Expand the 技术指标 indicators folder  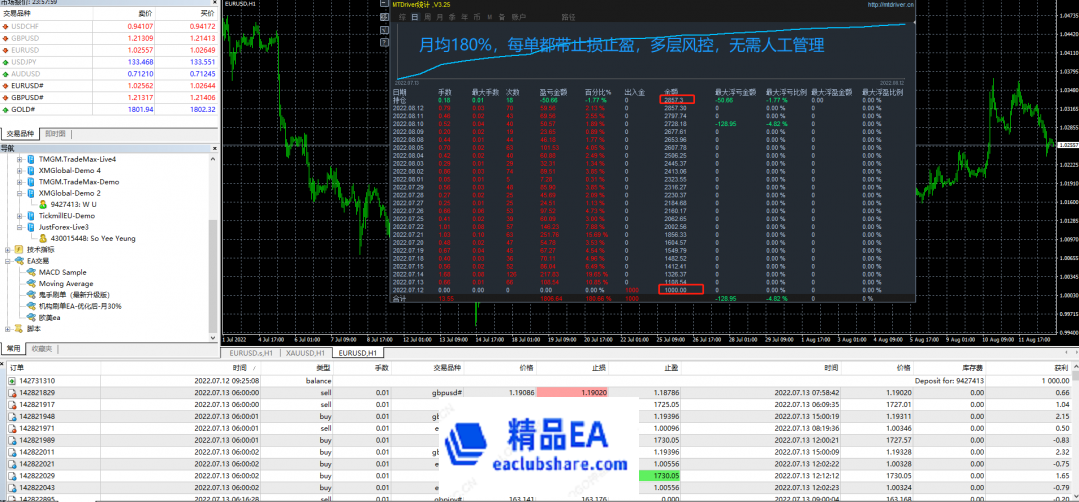(8, 249)
